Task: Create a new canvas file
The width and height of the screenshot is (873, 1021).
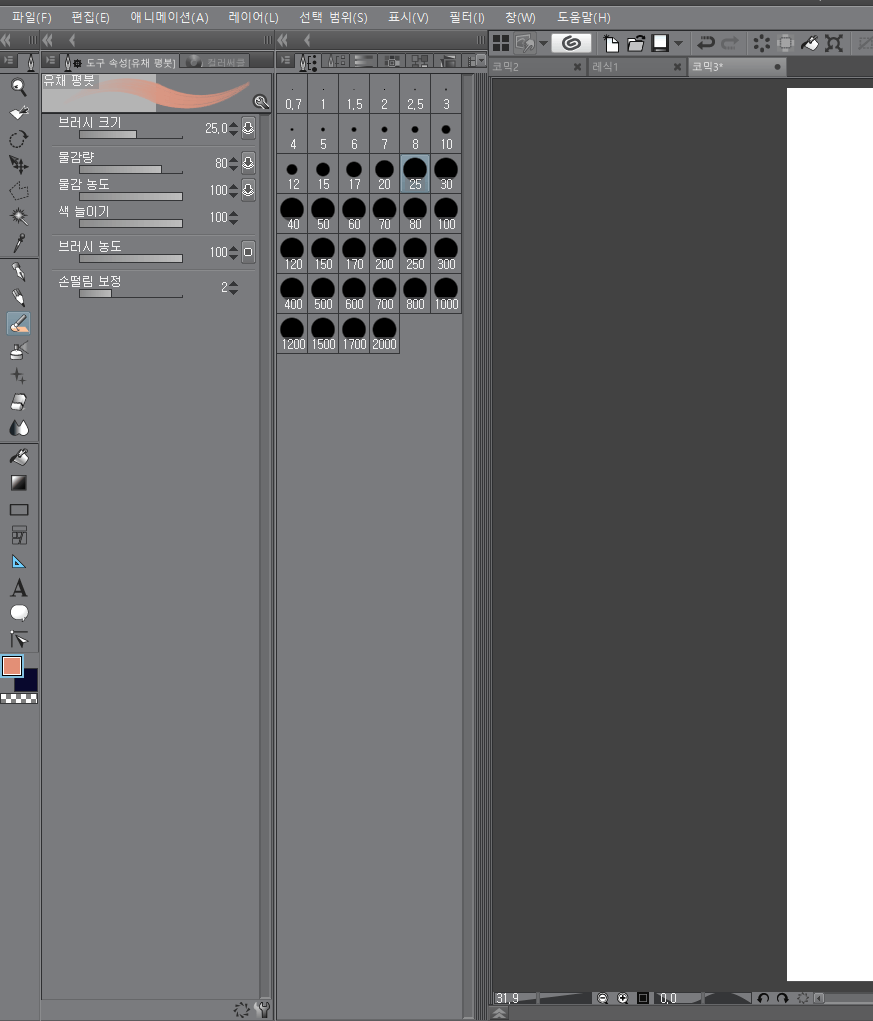Action: pyautogui.click(x=611, y=43)
